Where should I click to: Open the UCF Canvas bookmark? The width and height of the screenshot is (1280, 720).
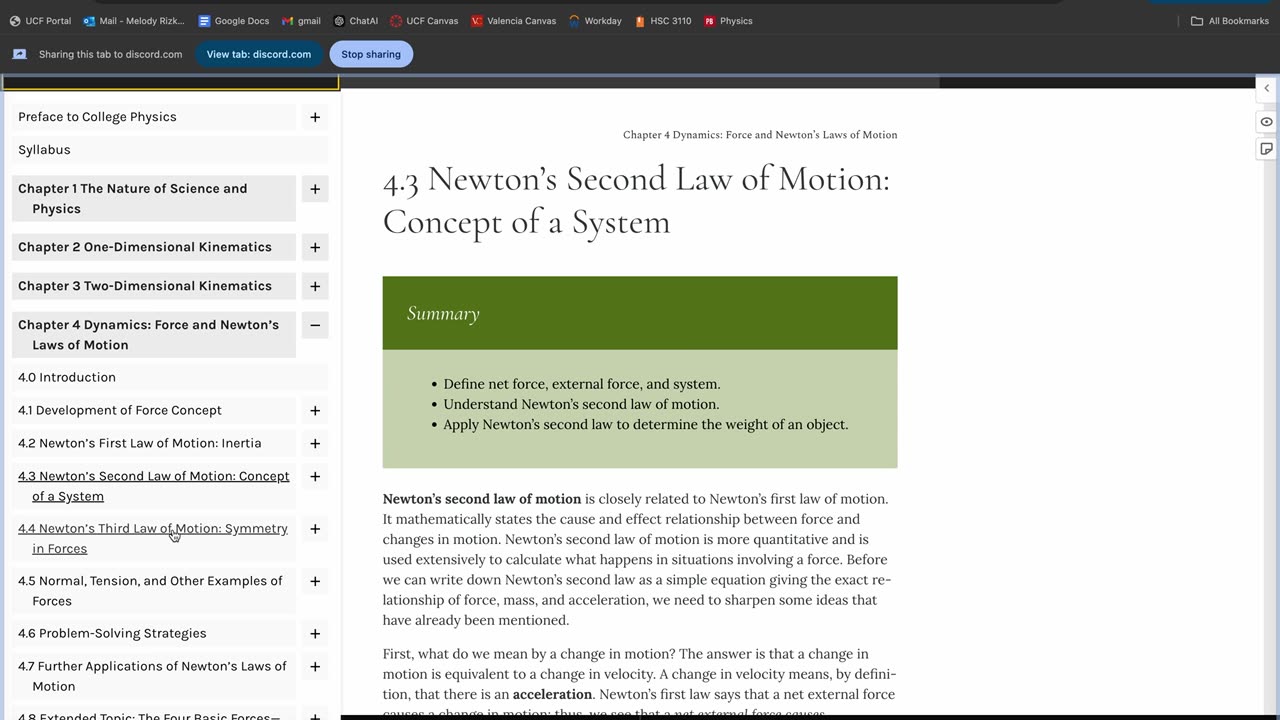(424, 21)
